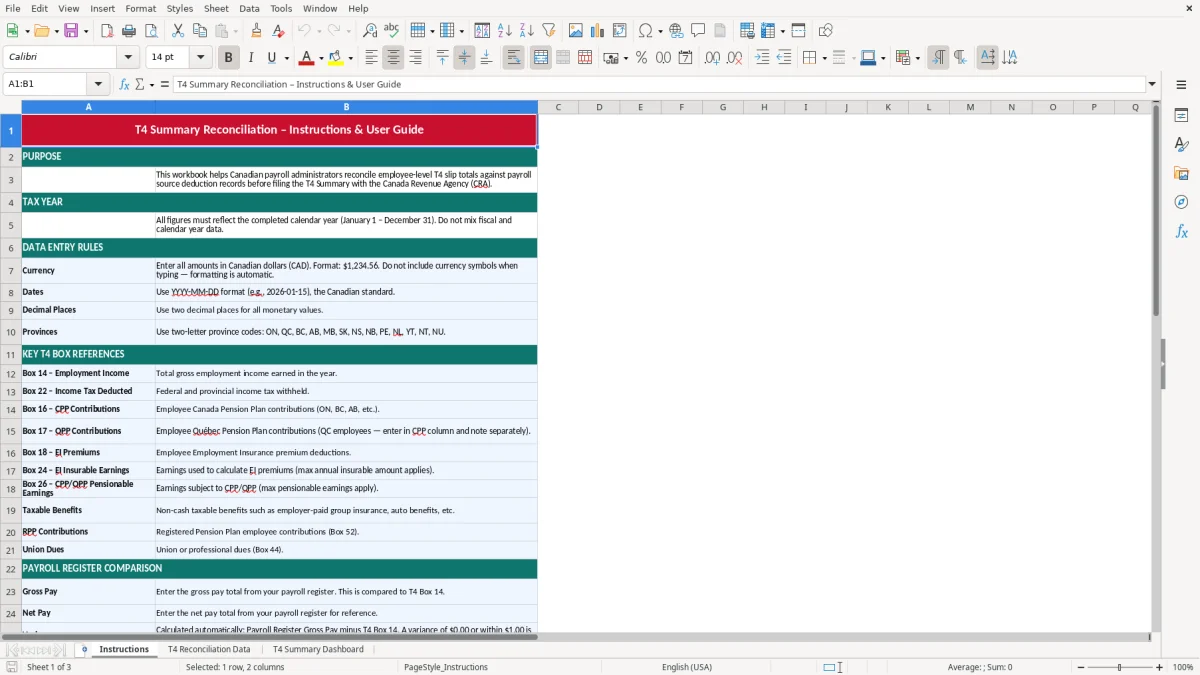
Task: Click the Print icon
Action: point(129,31)
